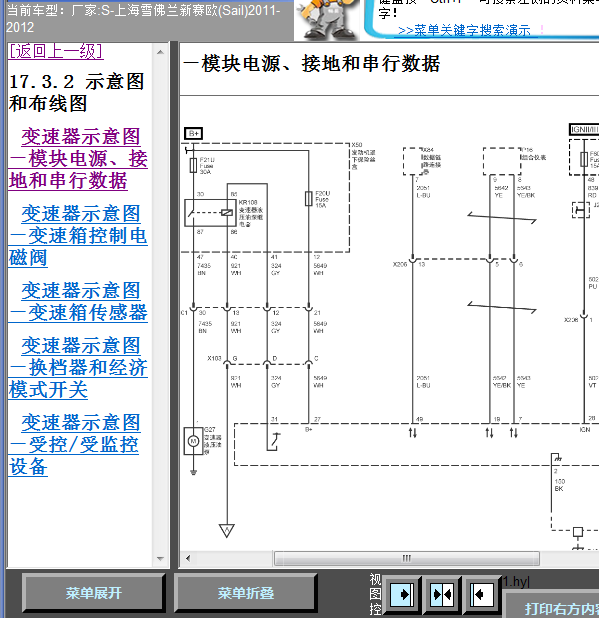
Task: Click the right-arrow-to-bar view control icon
Action: 402,594
